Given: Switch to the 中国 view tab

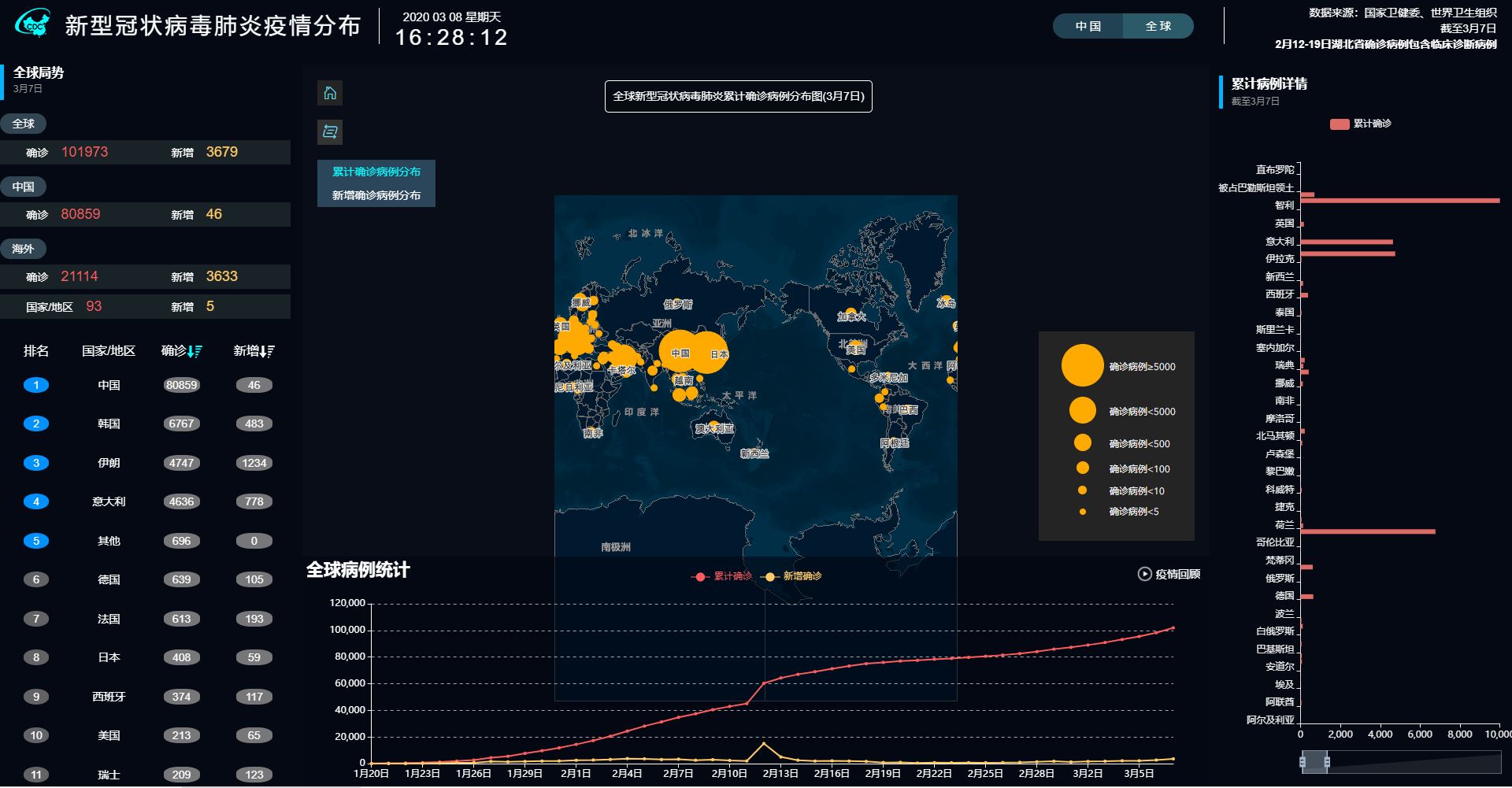Looking at the screenshot, I should pyautogui.click(x=1088, y=26).
